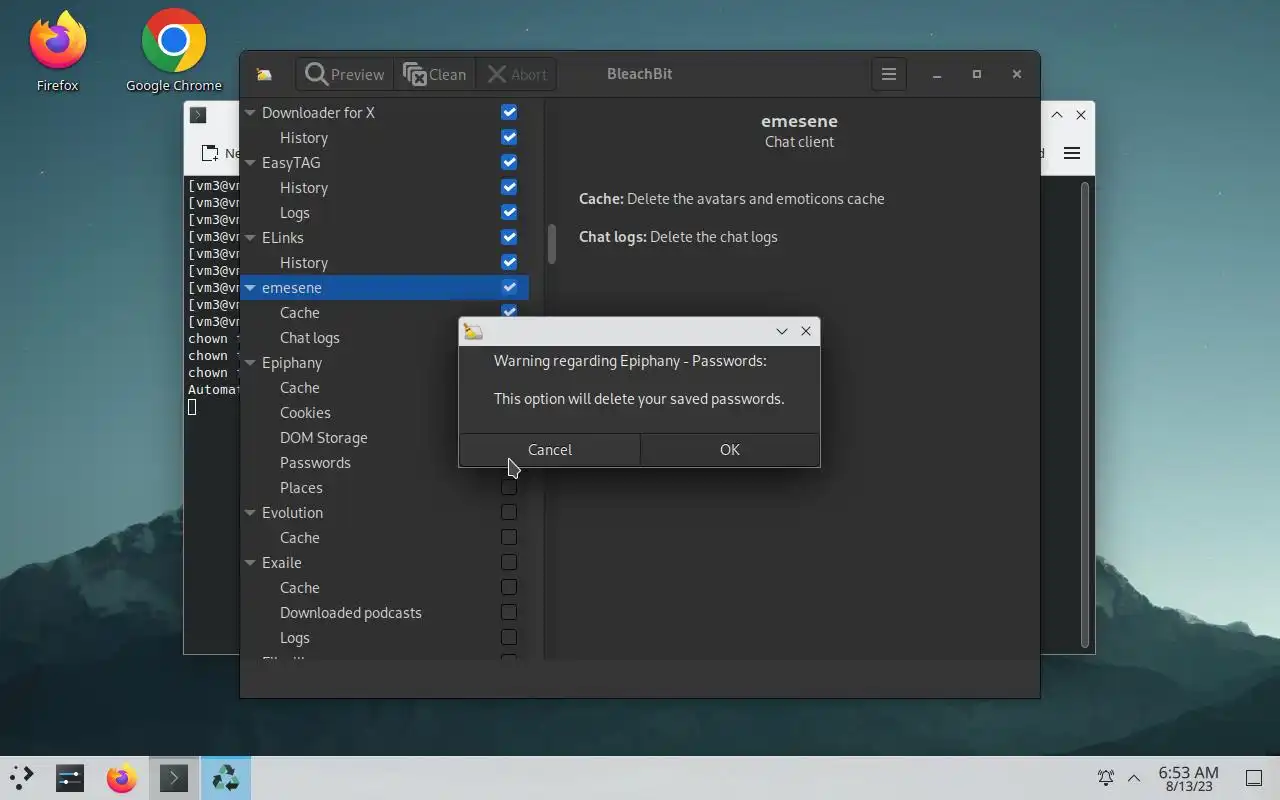The height and width of the screenshot is (800, 1280).
Task: Select Epiphany Passwords item
Action: point(315,462)
